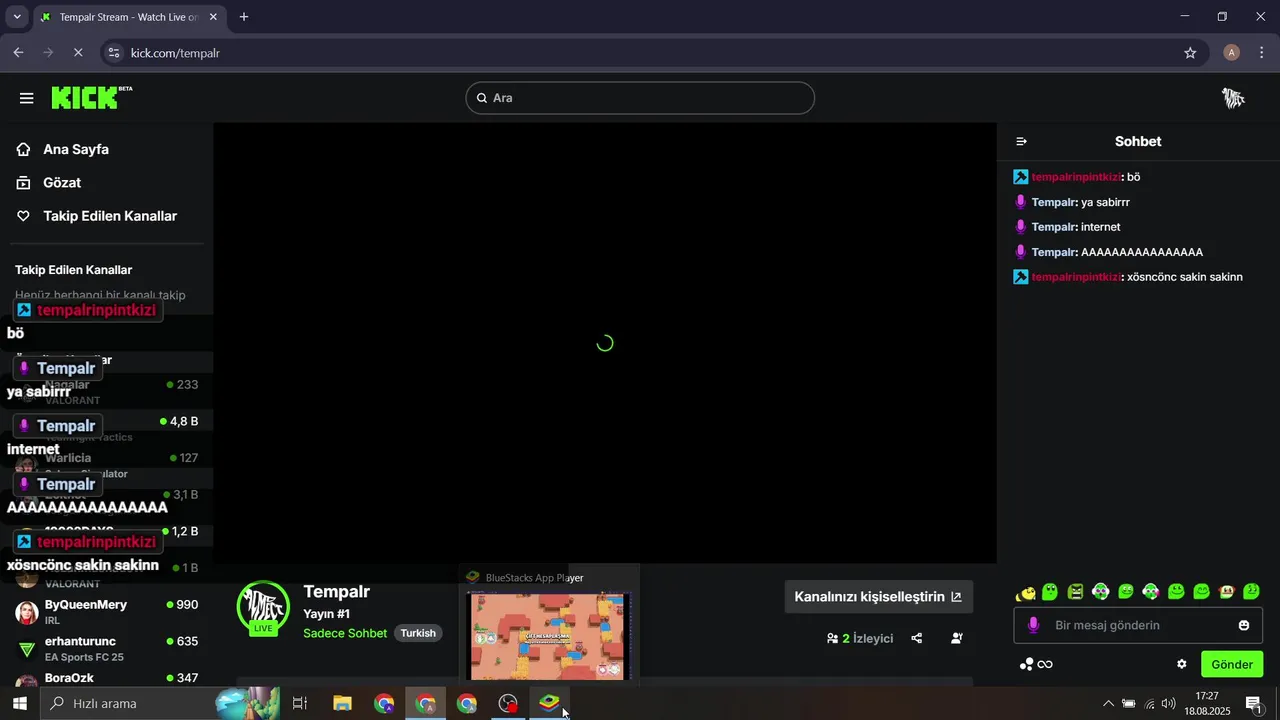This screenshot has height=720, width=1280.
Task: Select the Turkish language tag
Action: tap(418, 633)
